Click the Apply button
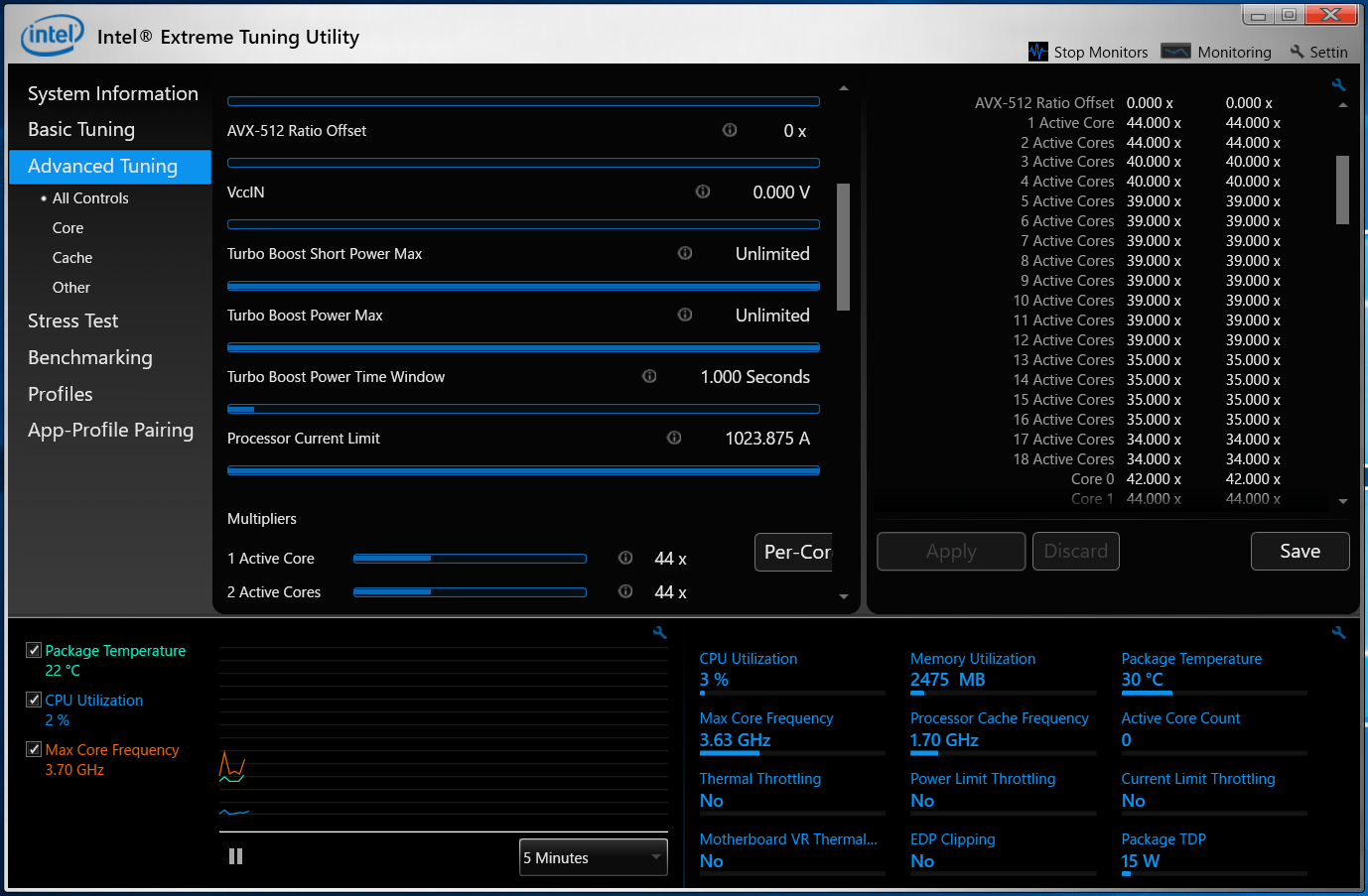 951,551
